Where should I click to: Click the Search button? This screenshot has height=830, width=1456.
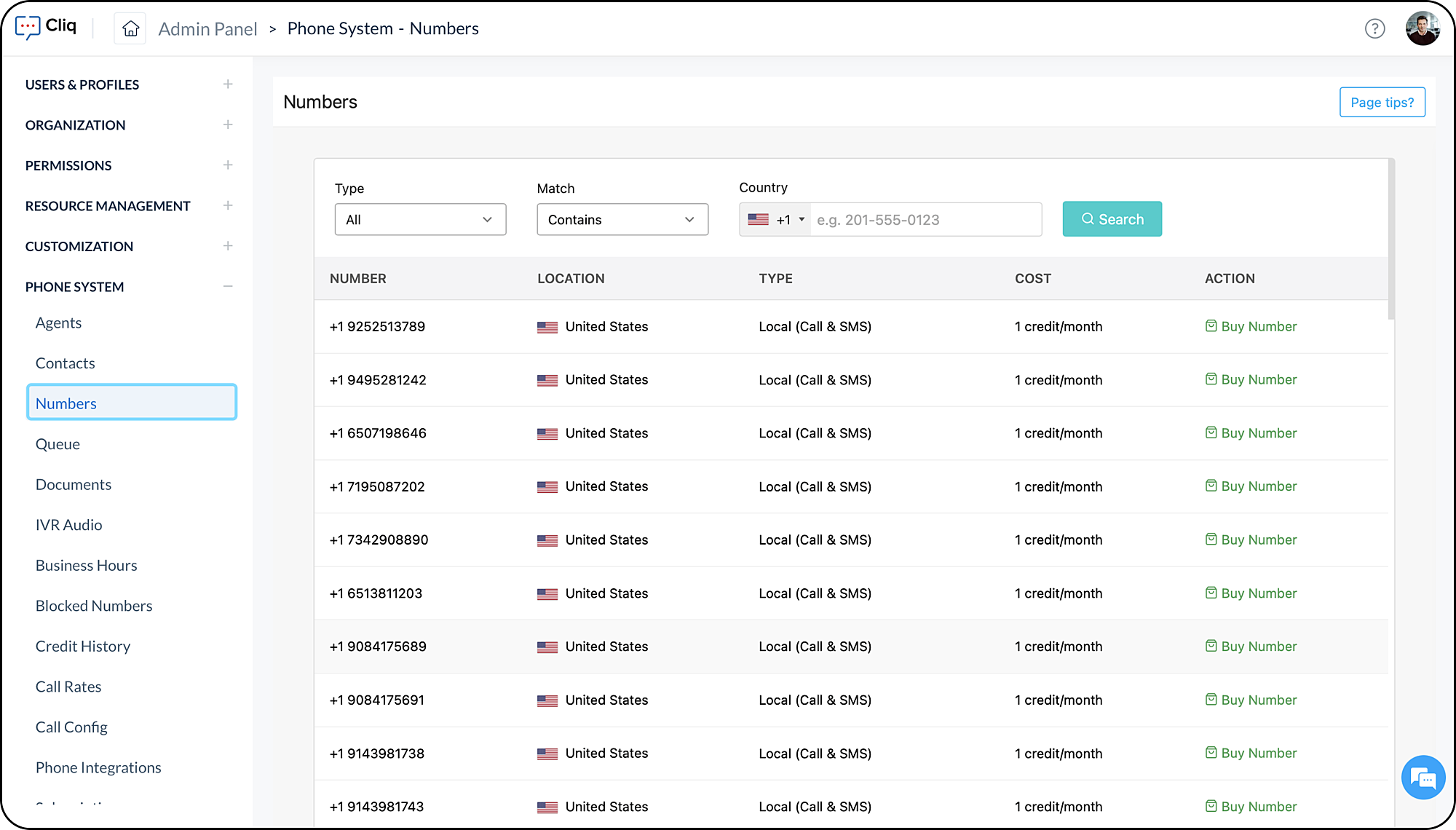pos(1112,219)
